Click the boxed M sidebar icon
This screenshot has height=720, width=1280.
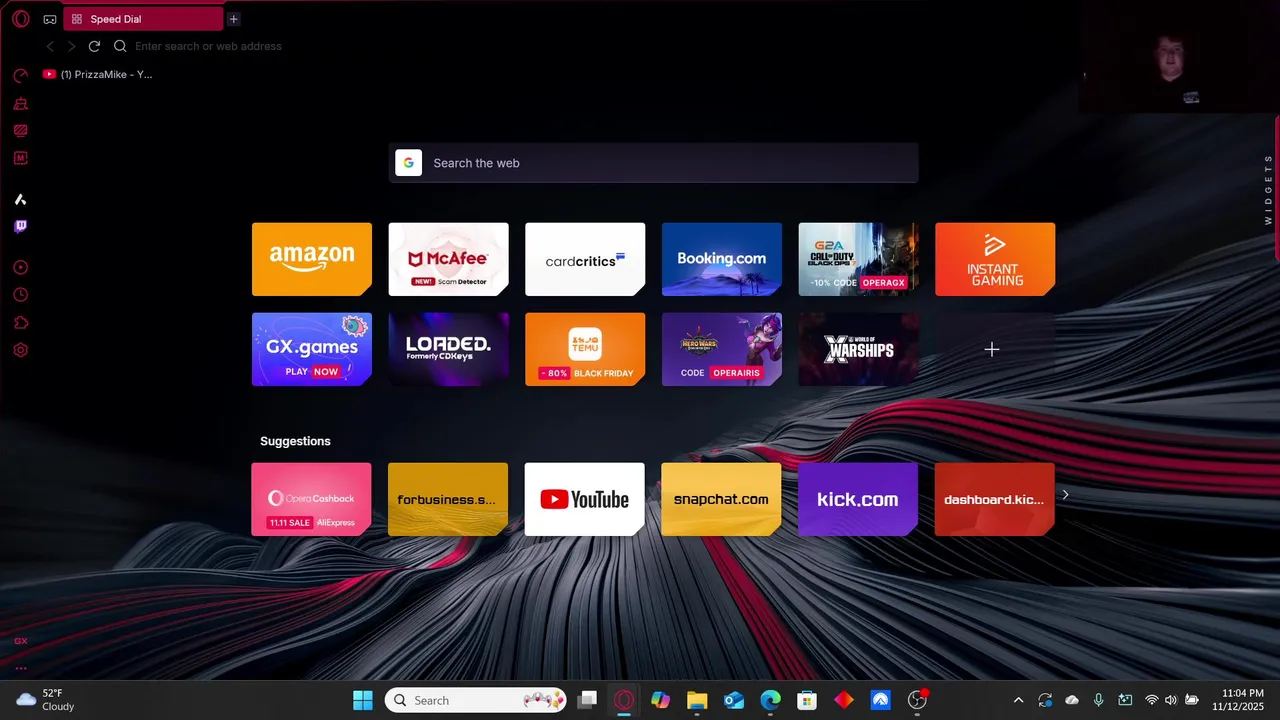(20, 158)
